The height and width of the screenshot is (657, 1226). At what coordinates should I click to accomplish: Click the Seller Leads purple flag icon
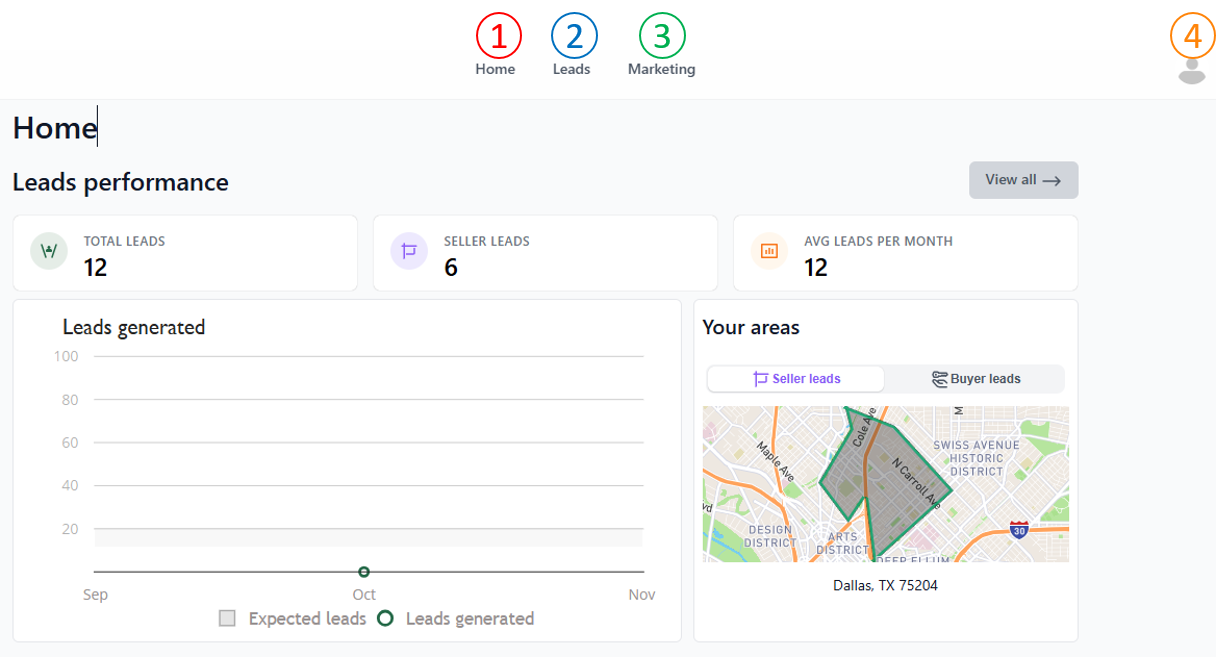(x=409, y=251)
